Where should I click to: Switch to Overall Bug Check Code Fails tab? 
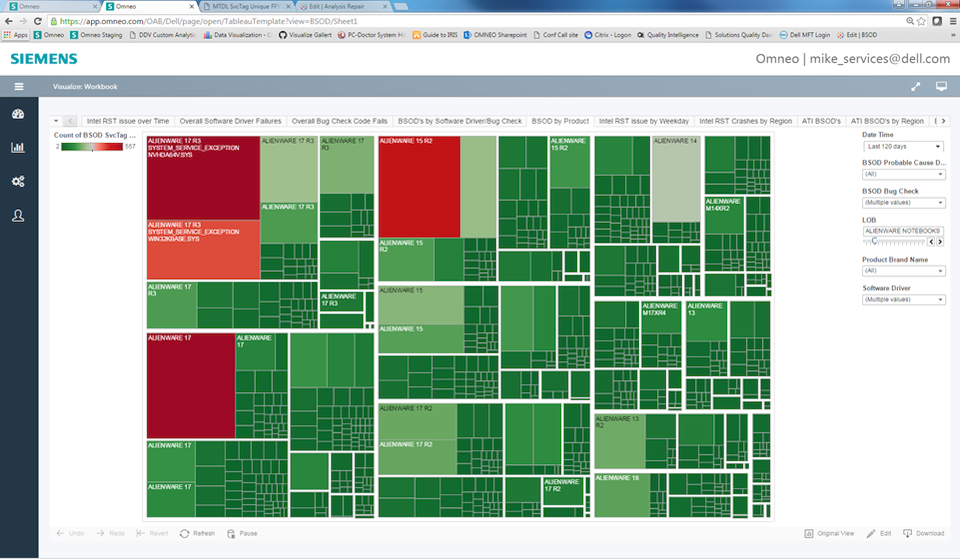coord(339,121)
